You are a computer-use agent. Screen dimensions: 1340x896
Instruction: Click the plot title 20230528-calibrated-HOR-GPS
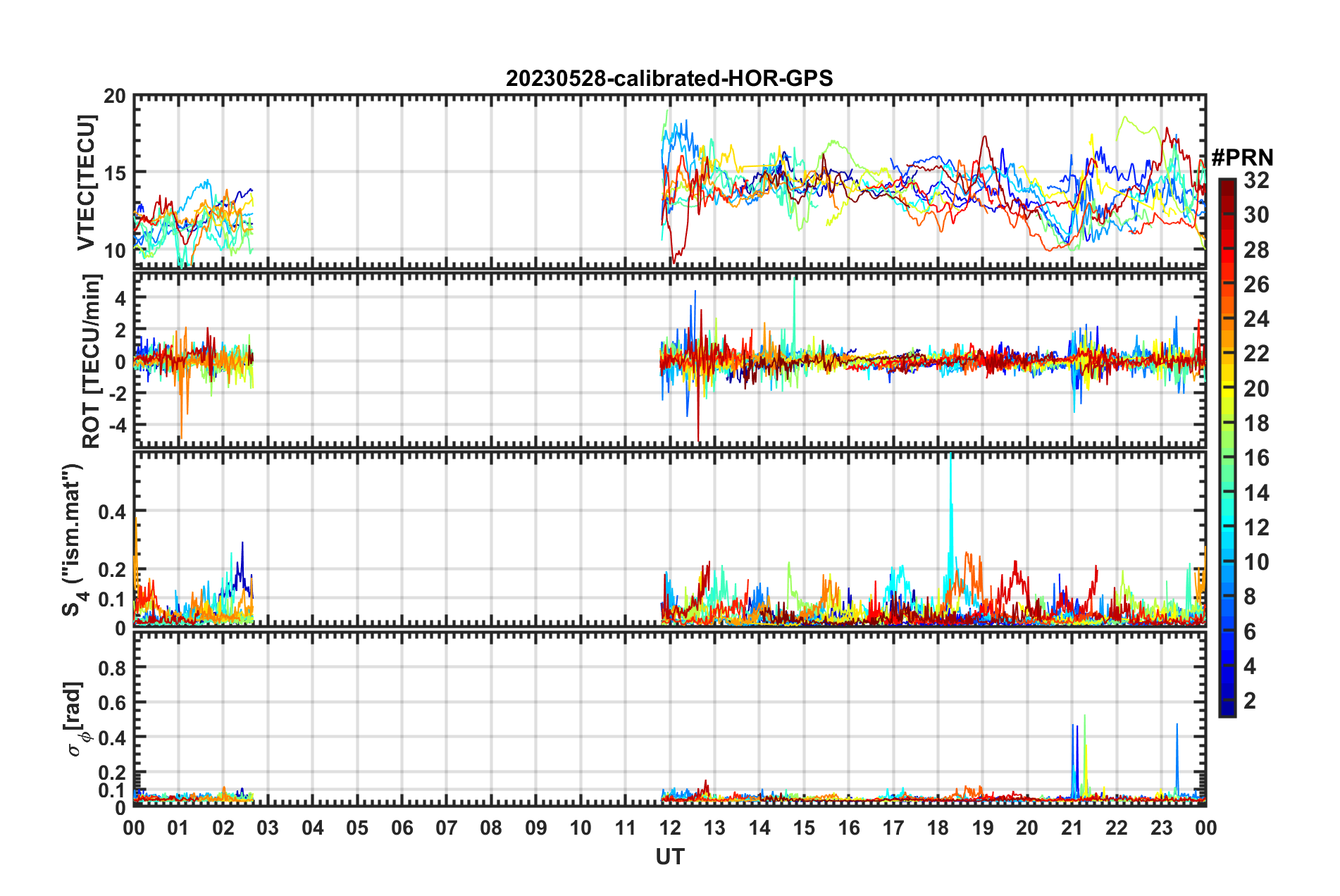669,78
